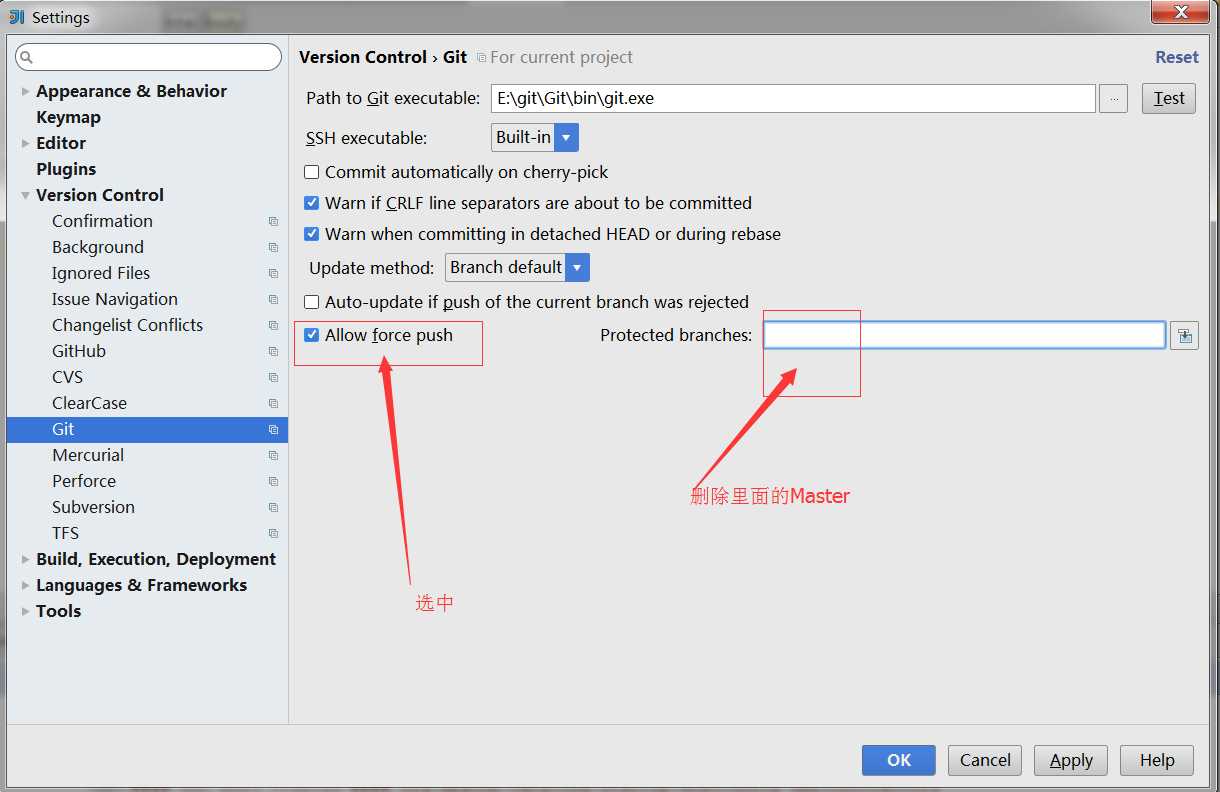Enable Auto-update if push was rejected
The height and width of the screenshot is (792, 1220).
(312, 302)
